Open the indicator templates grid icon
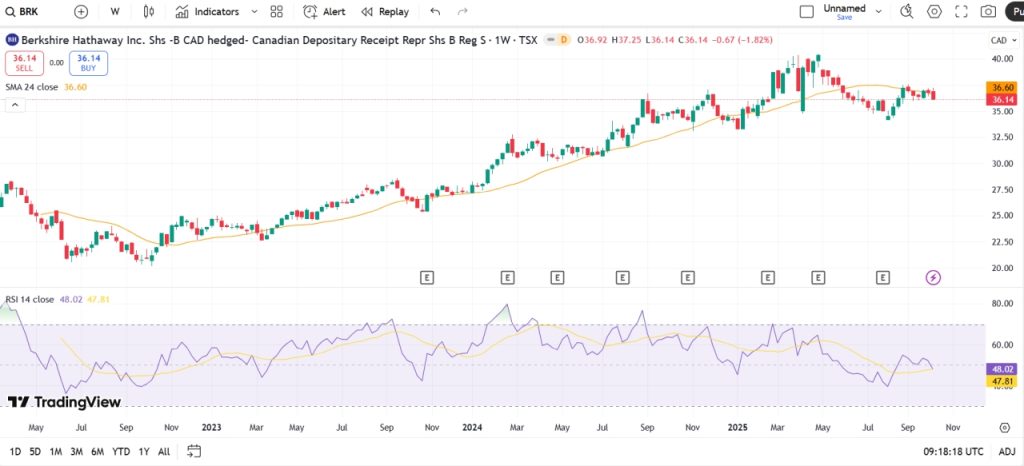This screenshot has width=1024, height=466. (x=277, y=12)
